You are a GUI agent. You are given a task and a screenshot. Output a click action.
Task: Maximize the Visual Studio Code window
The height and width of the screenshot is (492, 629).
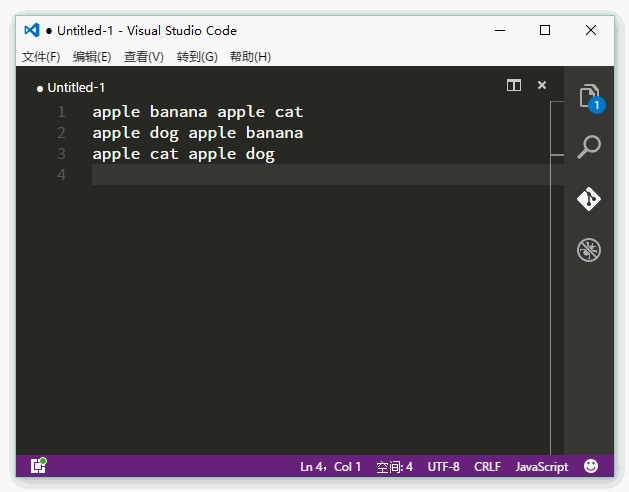pos(545,30)
